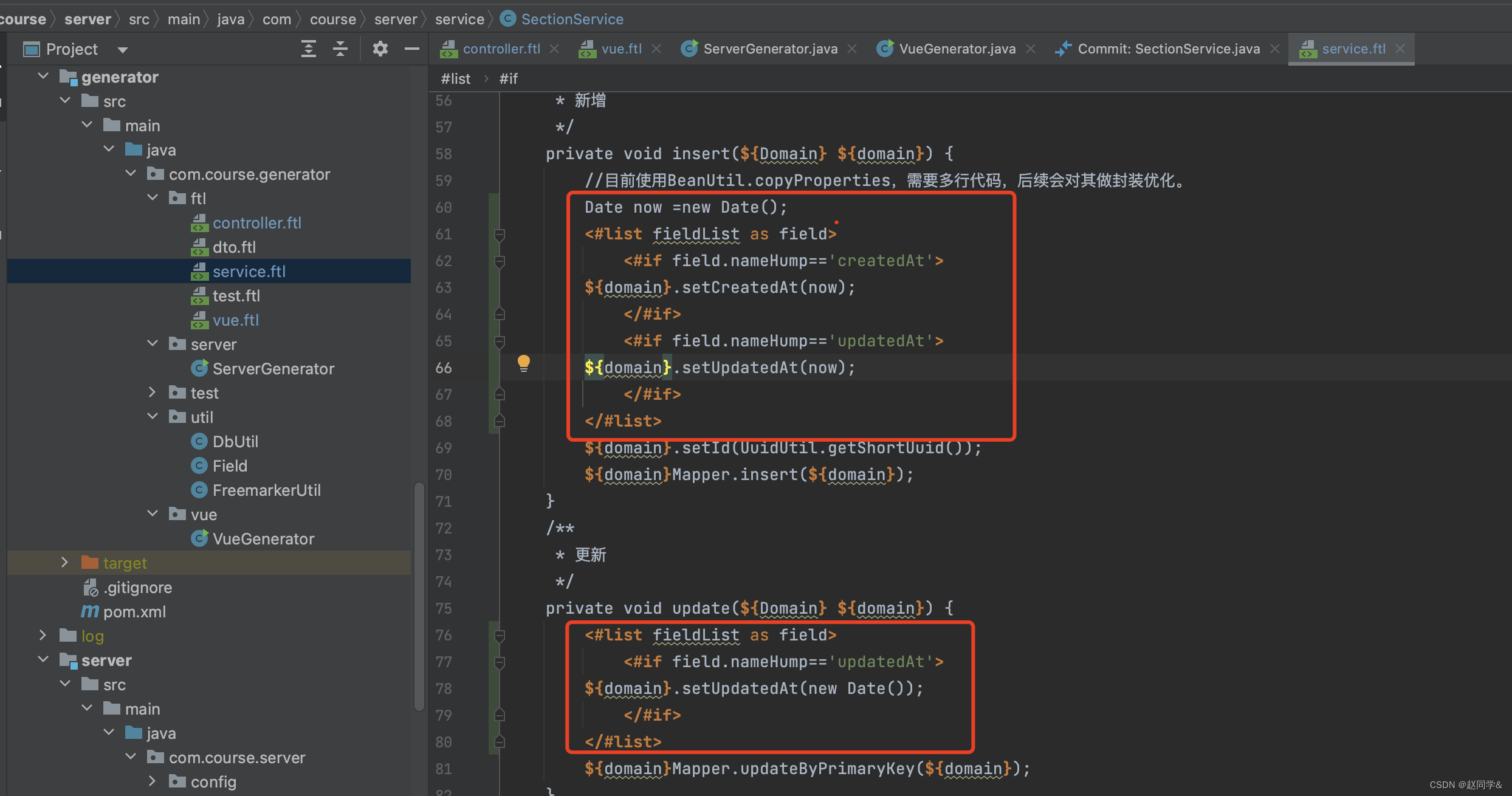The width and height of the screenshot is (1512, 796).
Task: Hide the Project tool window
Action: [x=411, y=49]
